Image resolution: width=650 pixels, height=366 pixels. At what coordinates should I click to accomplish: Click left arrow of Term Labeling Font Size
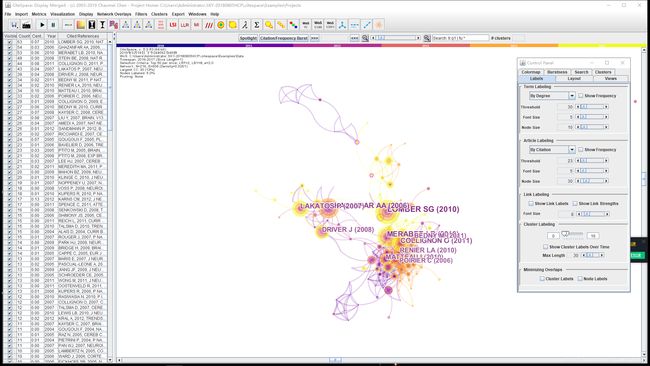[x=578, y=117]
